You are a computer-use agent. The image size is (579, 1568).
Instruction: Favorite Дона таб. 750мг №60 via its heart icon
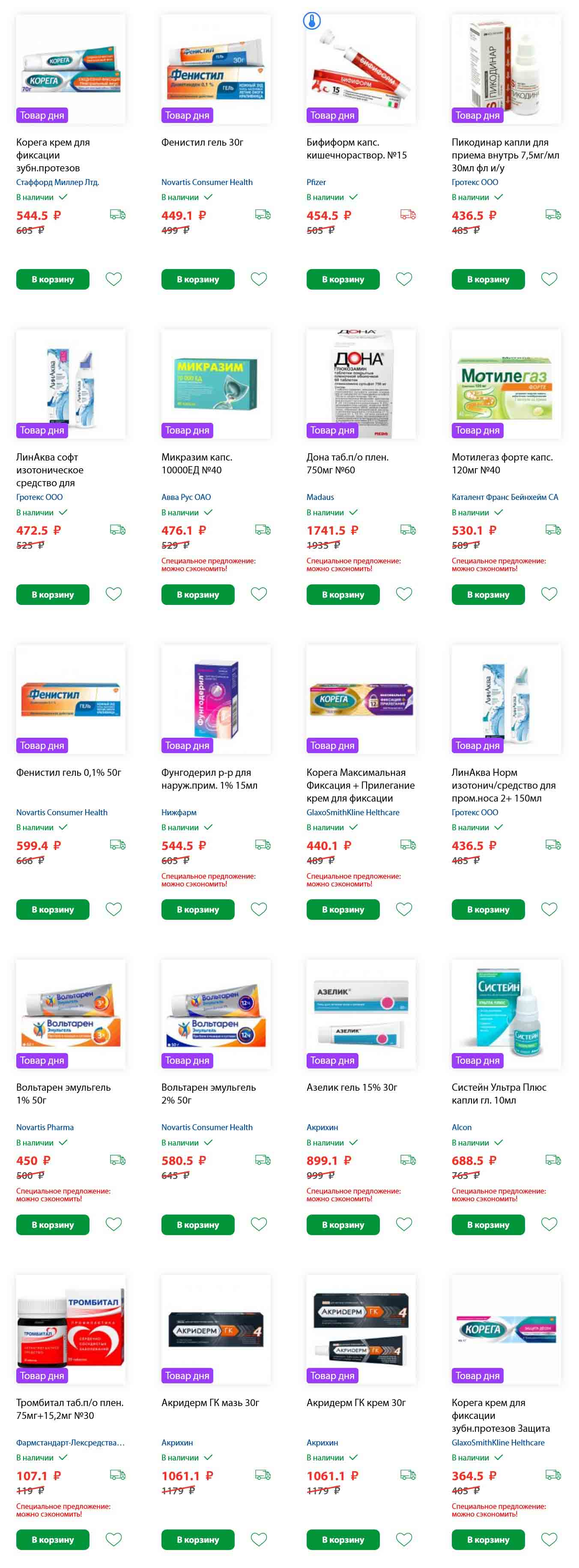pos(404,593)
